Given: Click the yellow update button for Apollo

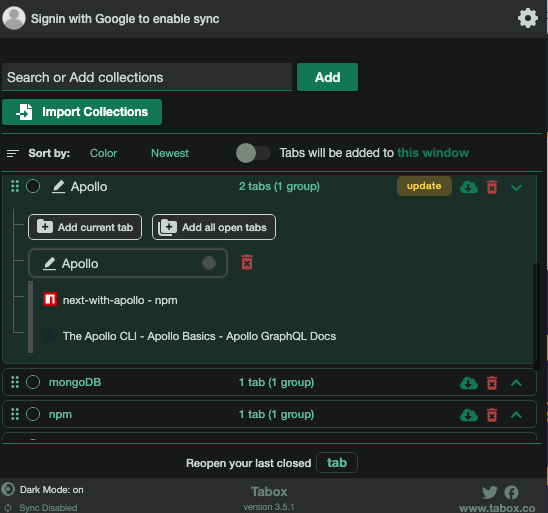Looking at the screenshot, I should click(x=424, y=186).
